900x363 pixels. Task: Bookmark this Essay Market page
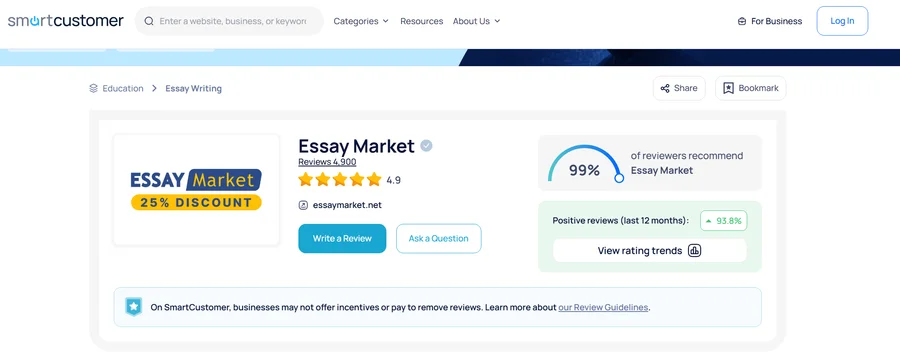(751, 88)
